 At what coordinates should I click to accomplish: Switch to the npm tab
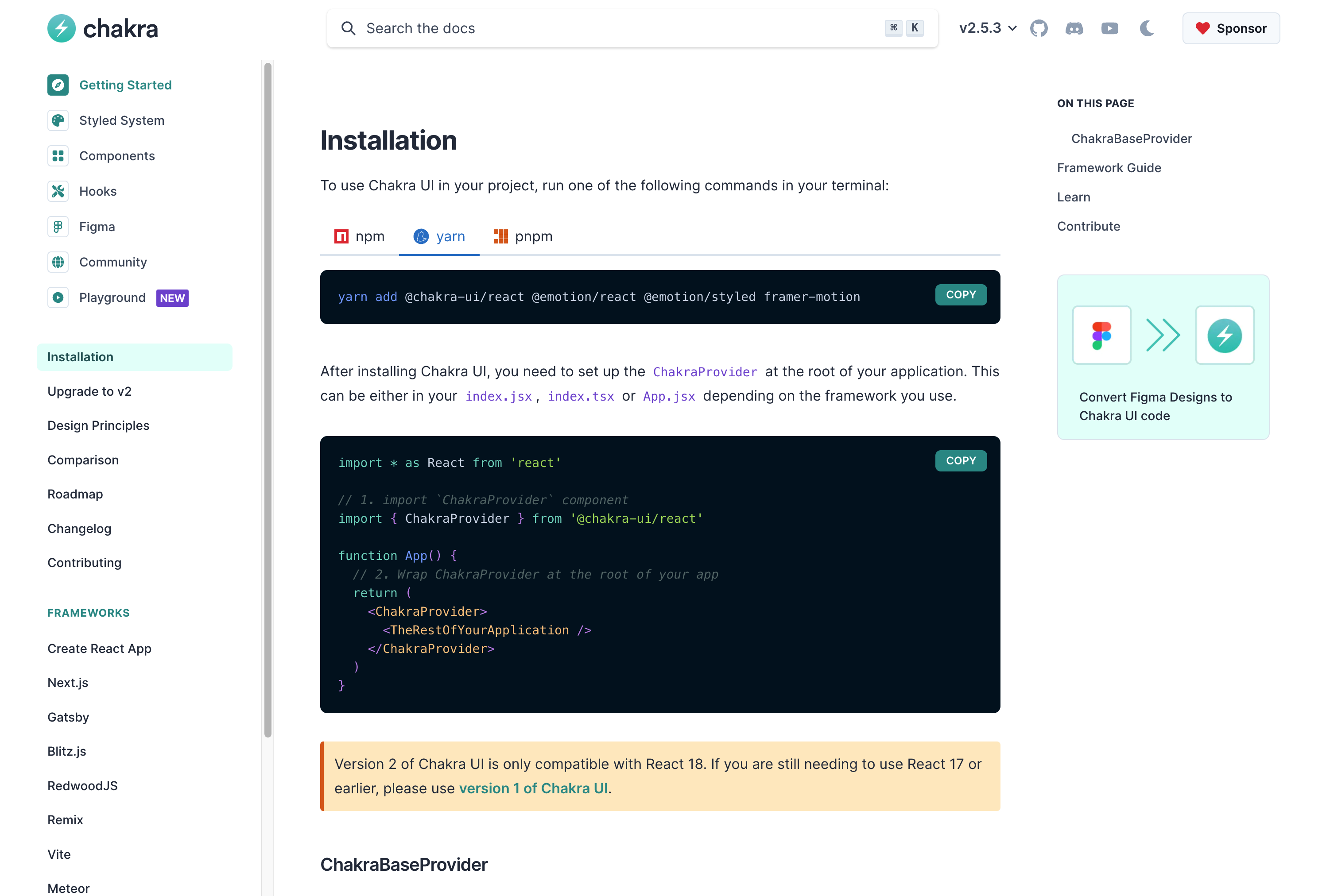[360, 236]
